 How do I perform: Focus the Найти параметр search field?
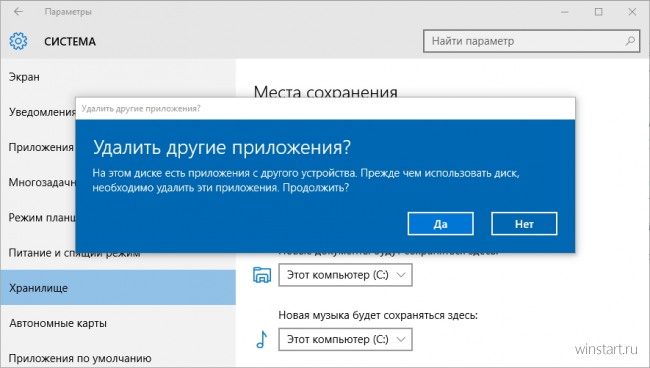531,41
